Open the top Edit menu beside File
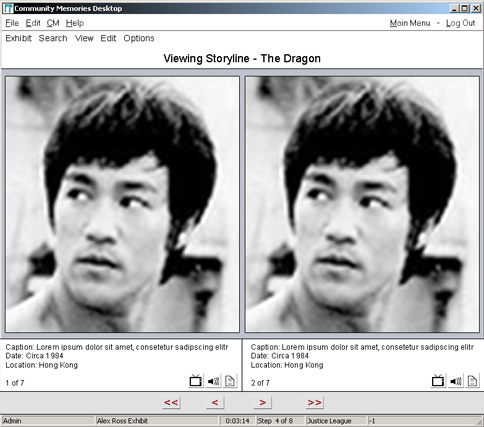This screenshot has height=427, width=484. [33, 23]
